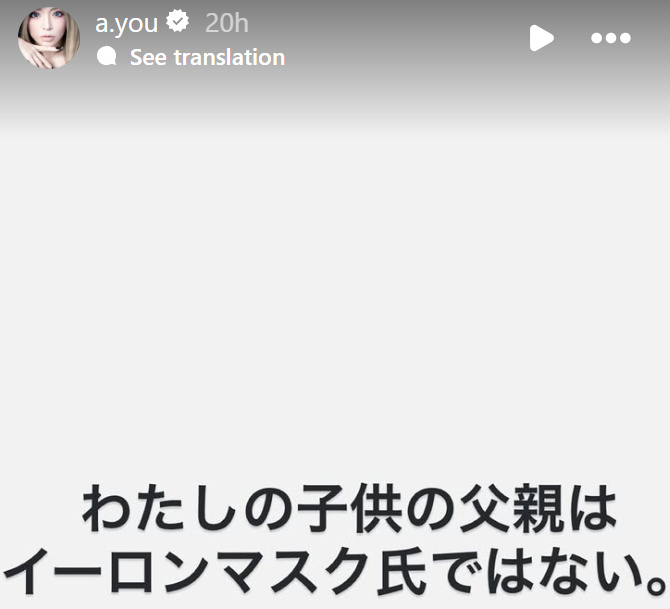Click the 氏 character after マスク
This screenshot has height=609, width=670.
(402, 571)
